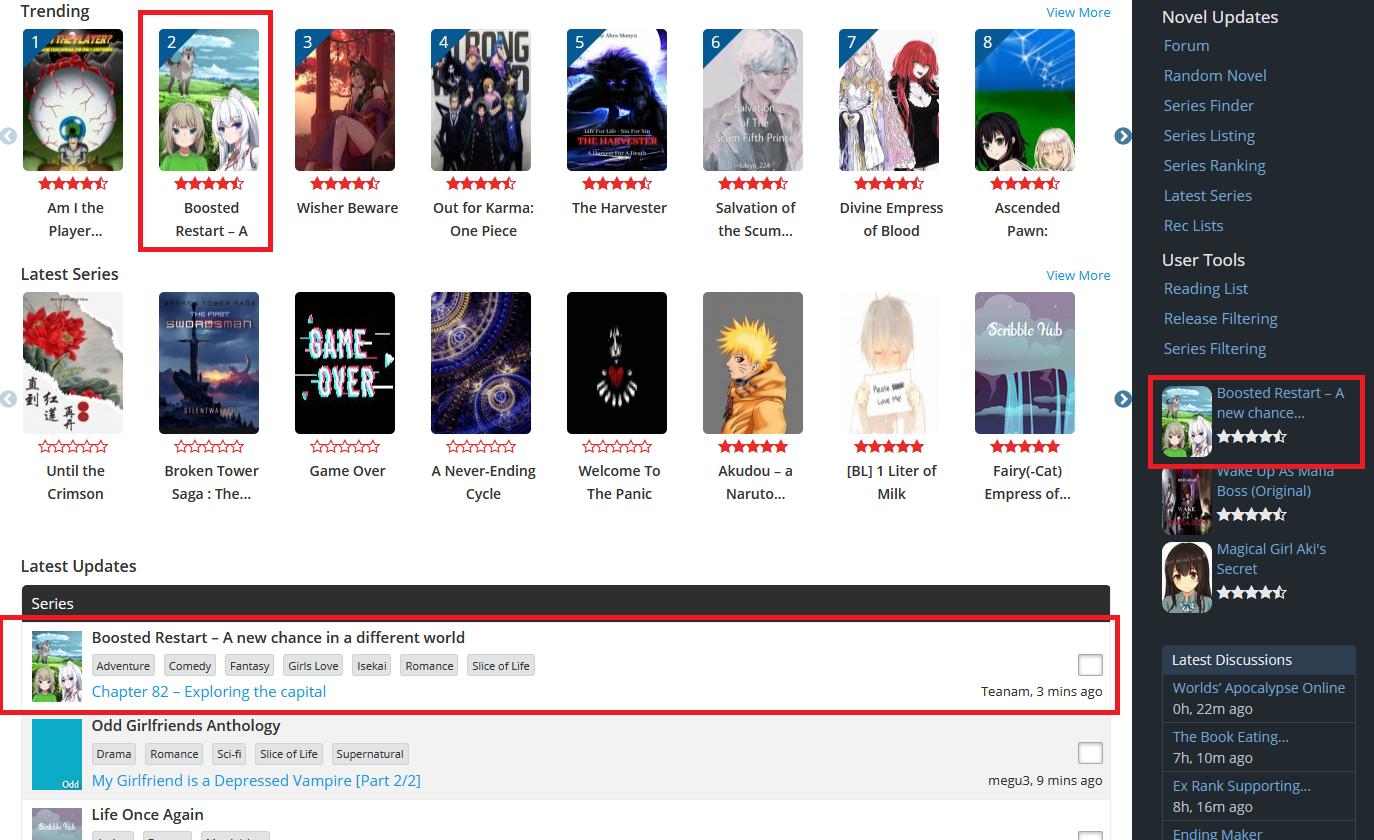Viewport: 1374px width, 840px height.
Task: Click the Latest Series carousel right arrow
Action: (1122, 399)
